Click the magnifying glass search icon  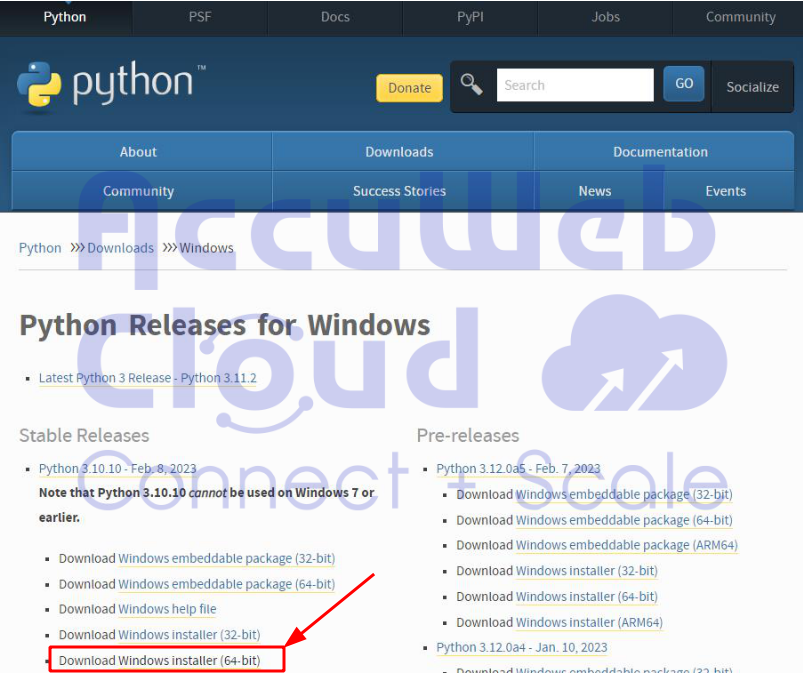pos(472,85)
